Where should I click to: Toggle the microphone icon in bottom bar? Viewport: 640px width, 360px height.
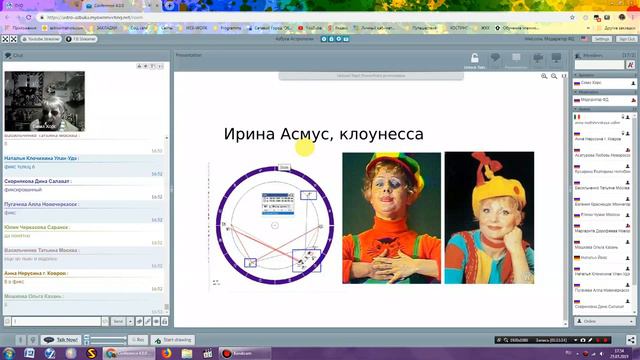[20, 340]
